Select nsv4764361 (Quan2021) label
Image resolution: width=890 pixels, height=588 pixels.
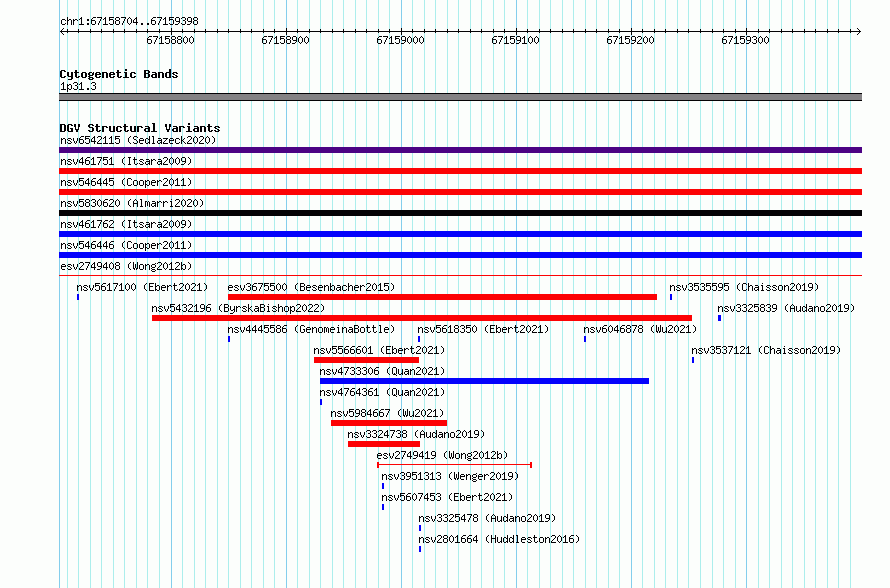click(382, 392)
